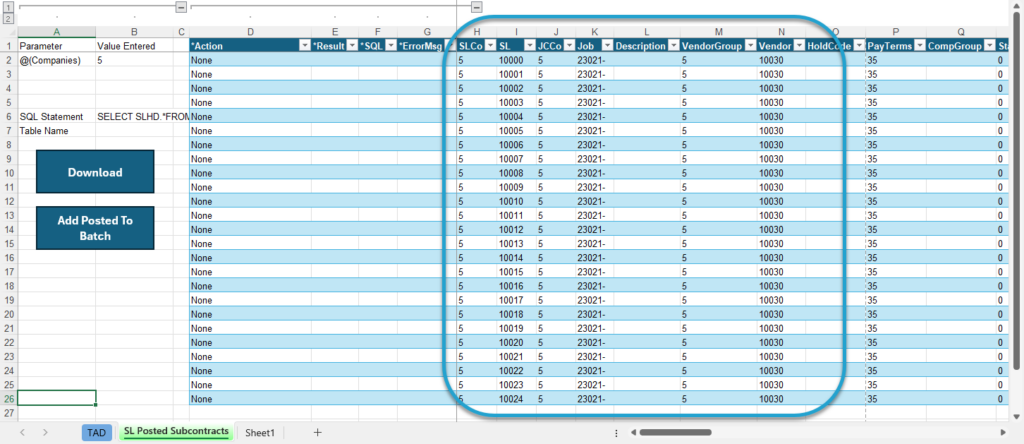Click the *Action header cell

250,46
